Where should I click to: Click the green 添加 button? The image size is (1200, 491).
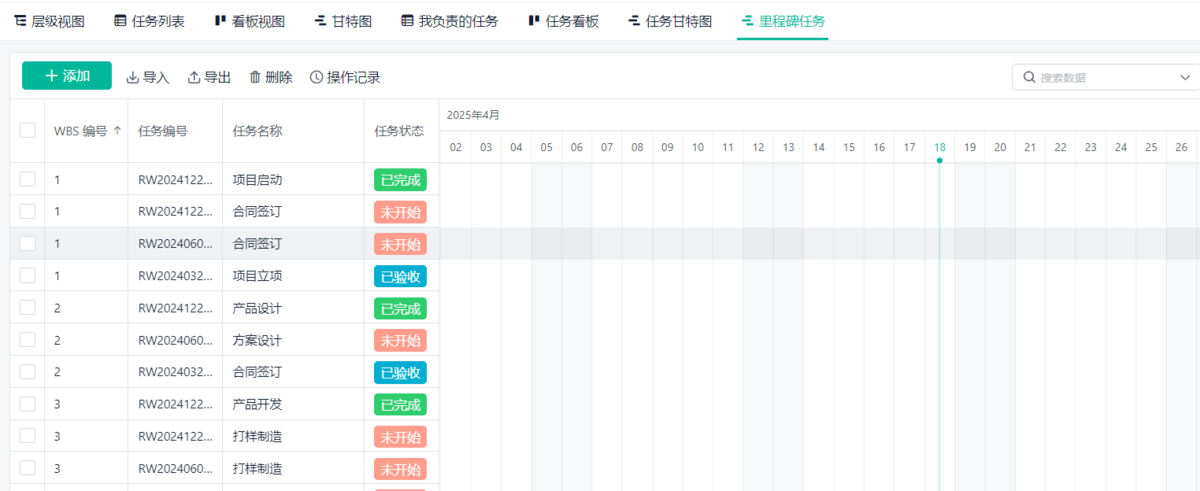[67, 76]
